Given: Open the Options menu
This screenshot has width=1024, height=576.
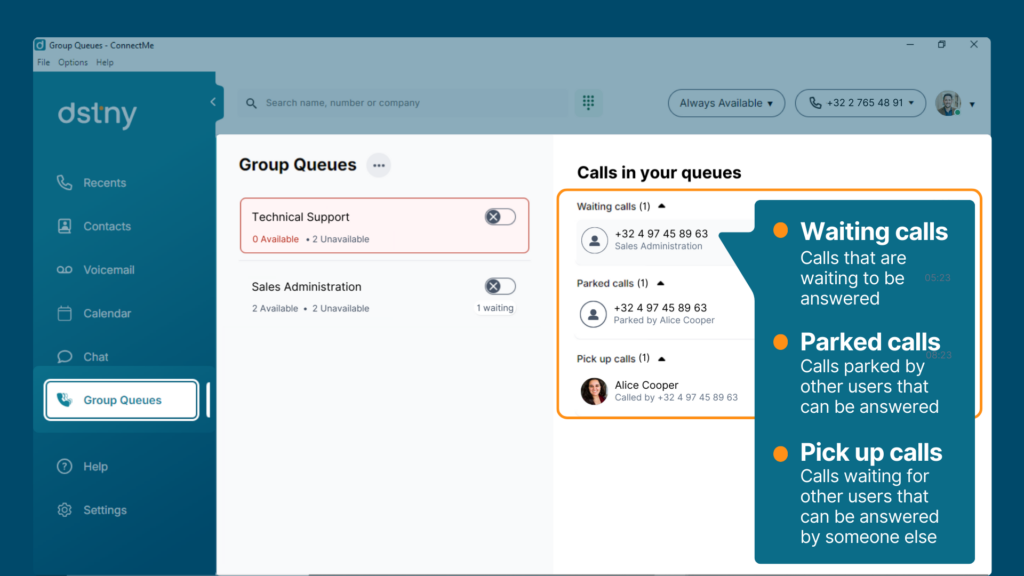Looking at the screenshot, I should pyautogui.click(x=72, y=63).
